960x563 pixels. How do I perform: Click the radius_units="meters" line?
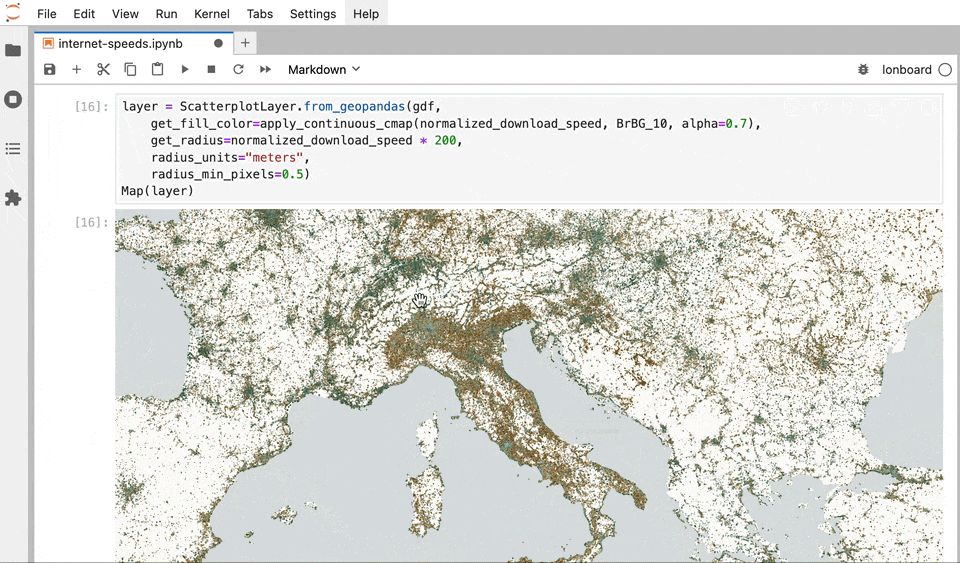click(230, 157)
